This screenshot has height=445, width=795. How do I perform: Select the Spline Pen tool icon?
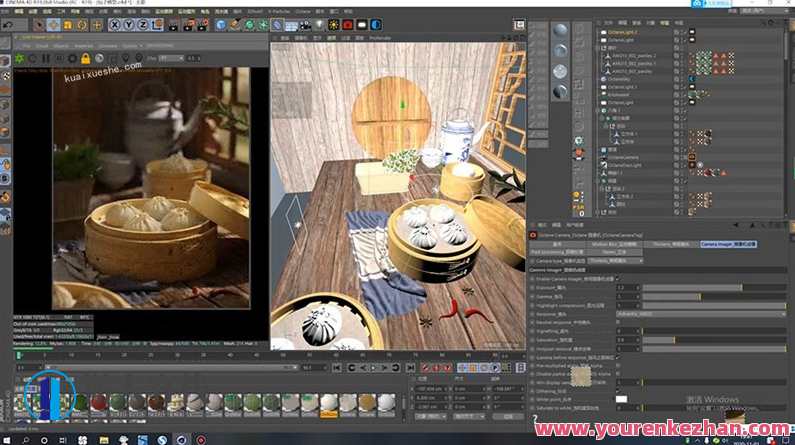(235, 24)
